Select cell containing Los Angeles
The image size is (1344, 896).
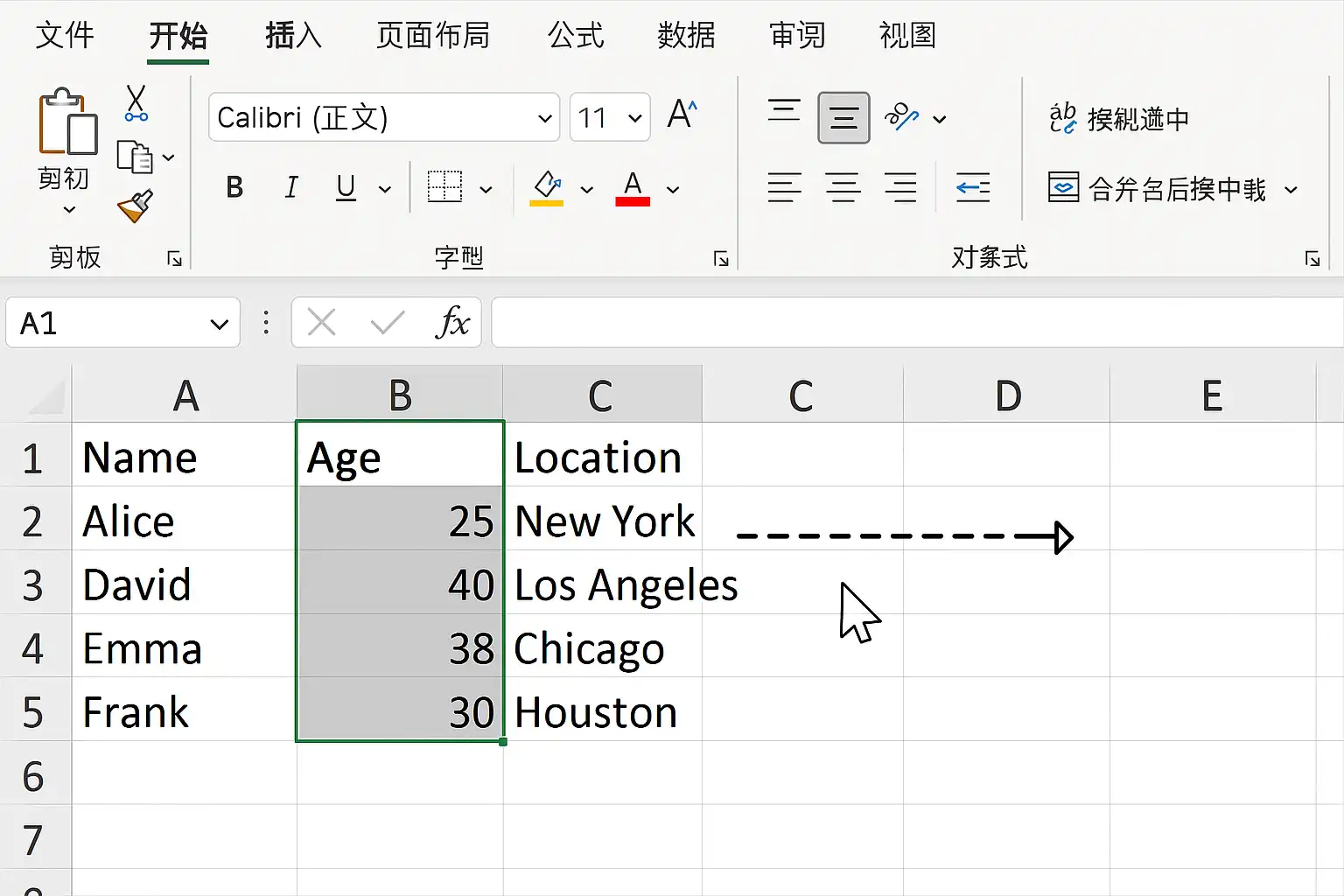coord(603,583)
